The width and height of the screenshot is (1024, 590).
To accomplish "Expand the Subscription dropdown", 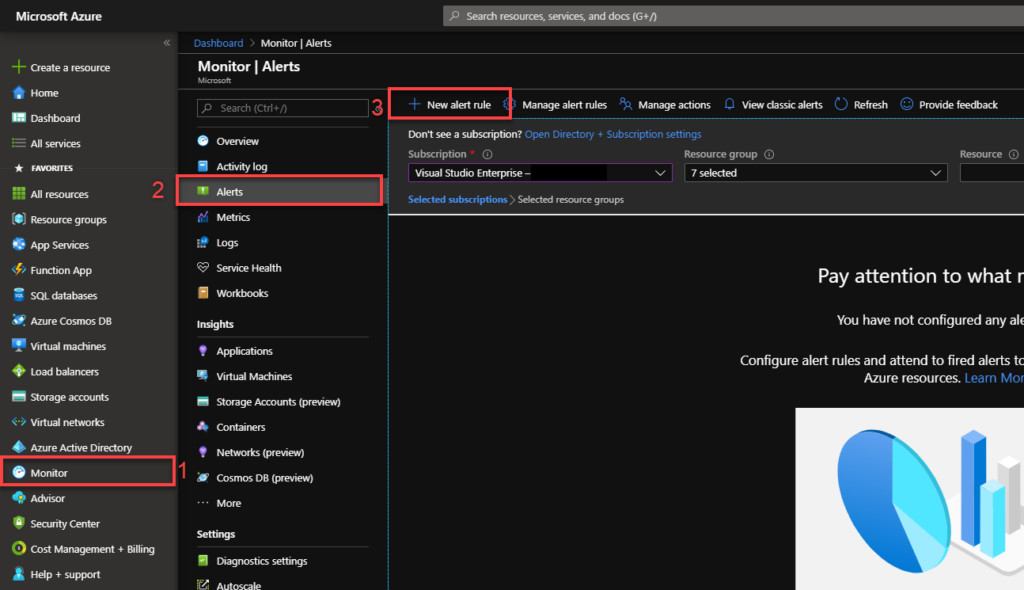I will tap(538, 172).
